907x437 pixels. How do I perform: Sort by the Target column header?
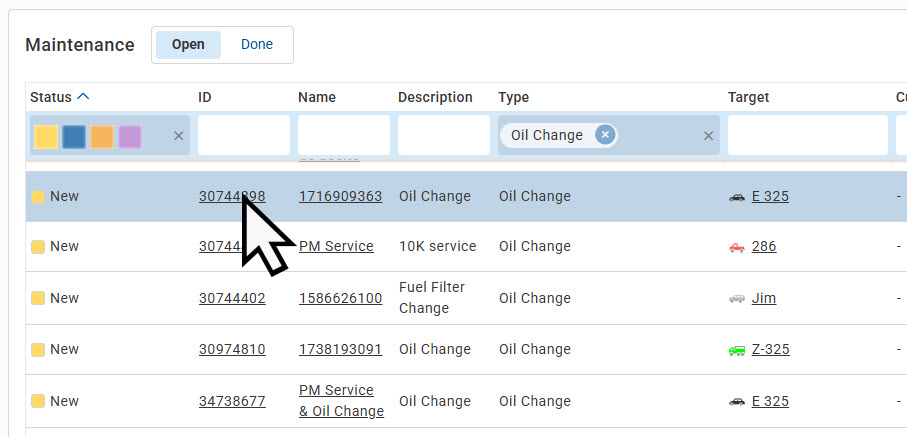[x=749, y=97]
